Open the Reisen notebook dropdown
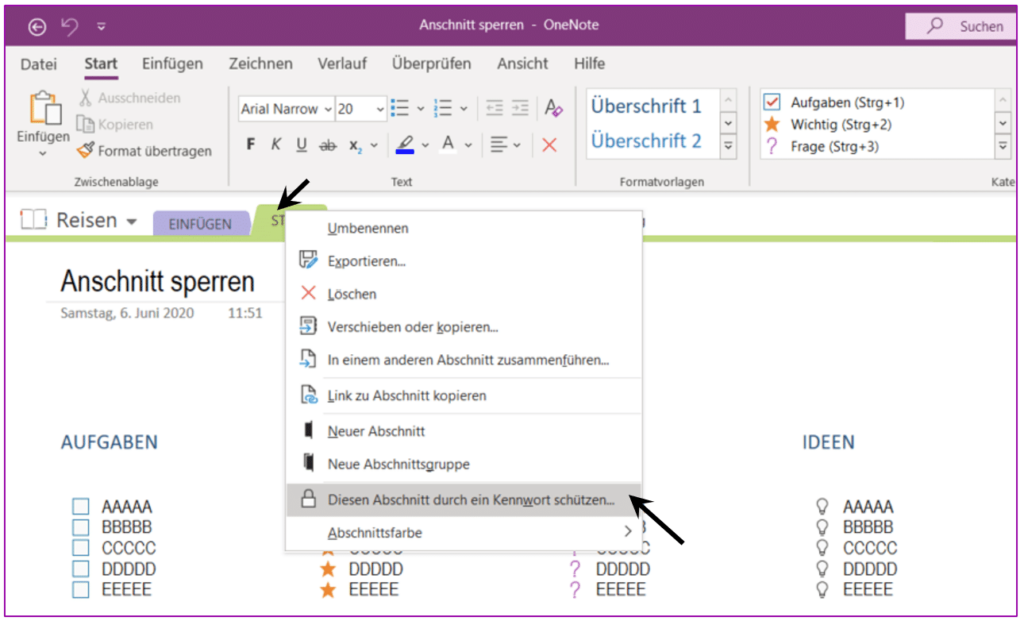Screen dimensions: 1024x621 131,221
